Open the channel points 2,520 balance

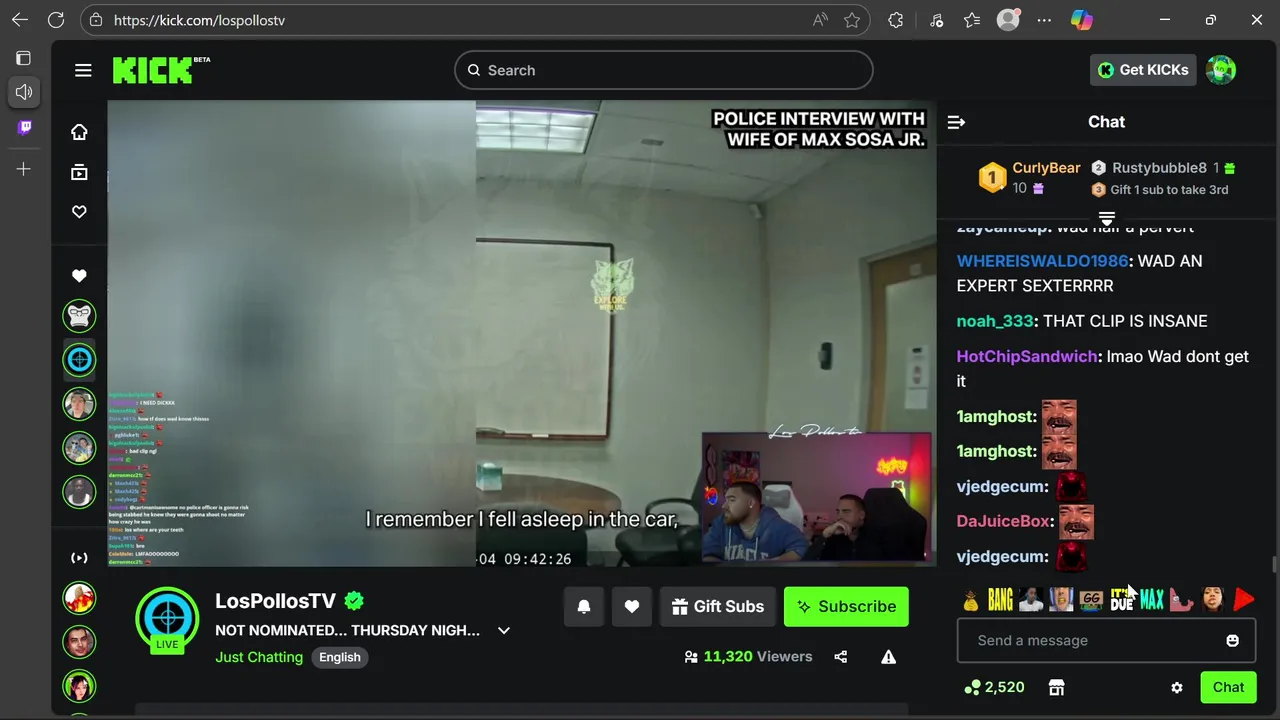point(994,687)
